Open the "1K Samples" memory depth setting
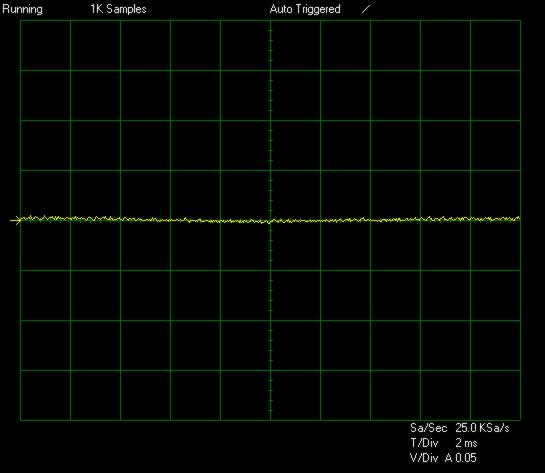 pos(119,9)
